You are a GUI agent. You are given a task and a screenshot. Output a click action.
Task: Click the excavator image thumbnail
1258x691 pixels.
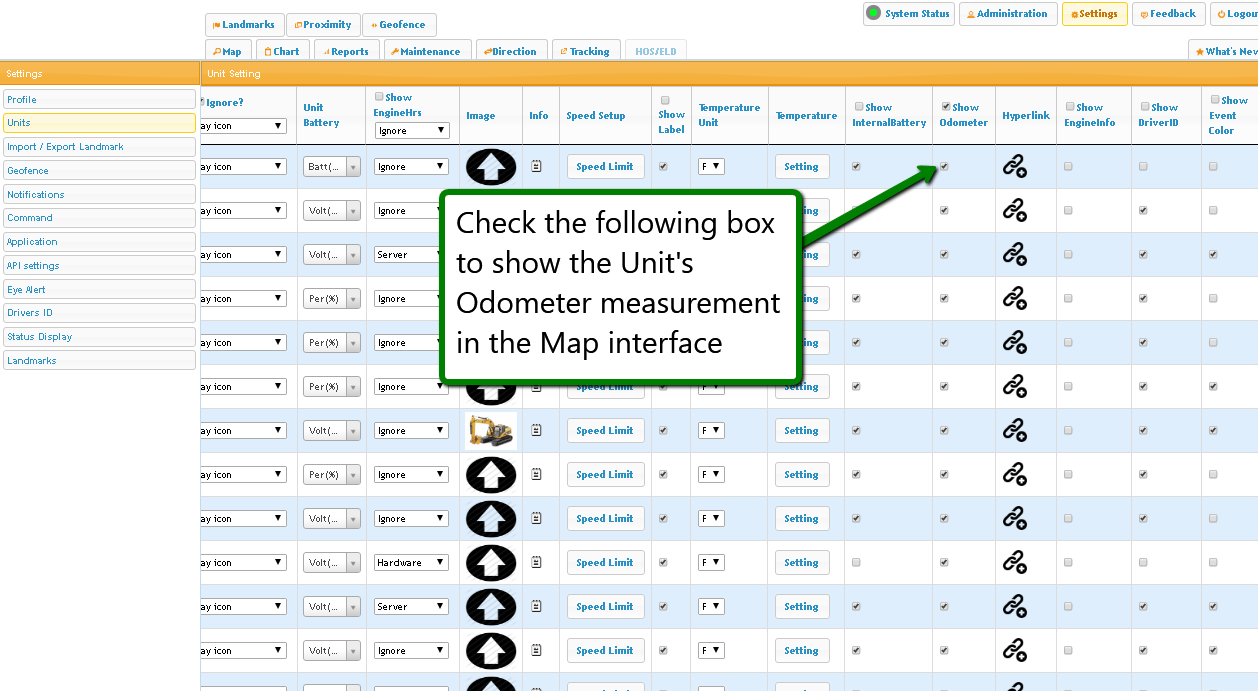tap(490, 431)
